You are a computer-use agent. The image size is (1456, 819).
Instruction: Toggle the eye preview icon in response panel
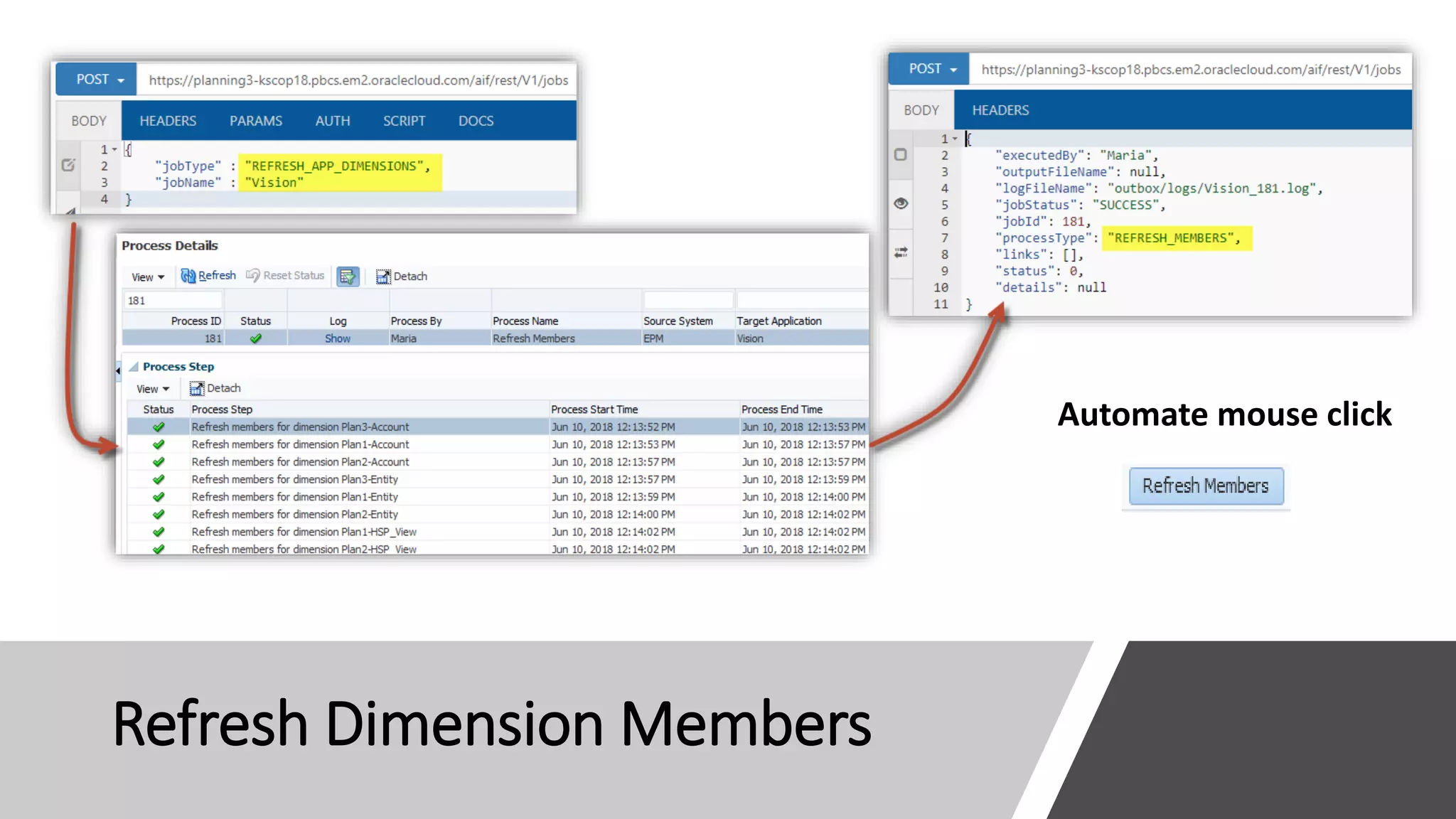(901, 203)
